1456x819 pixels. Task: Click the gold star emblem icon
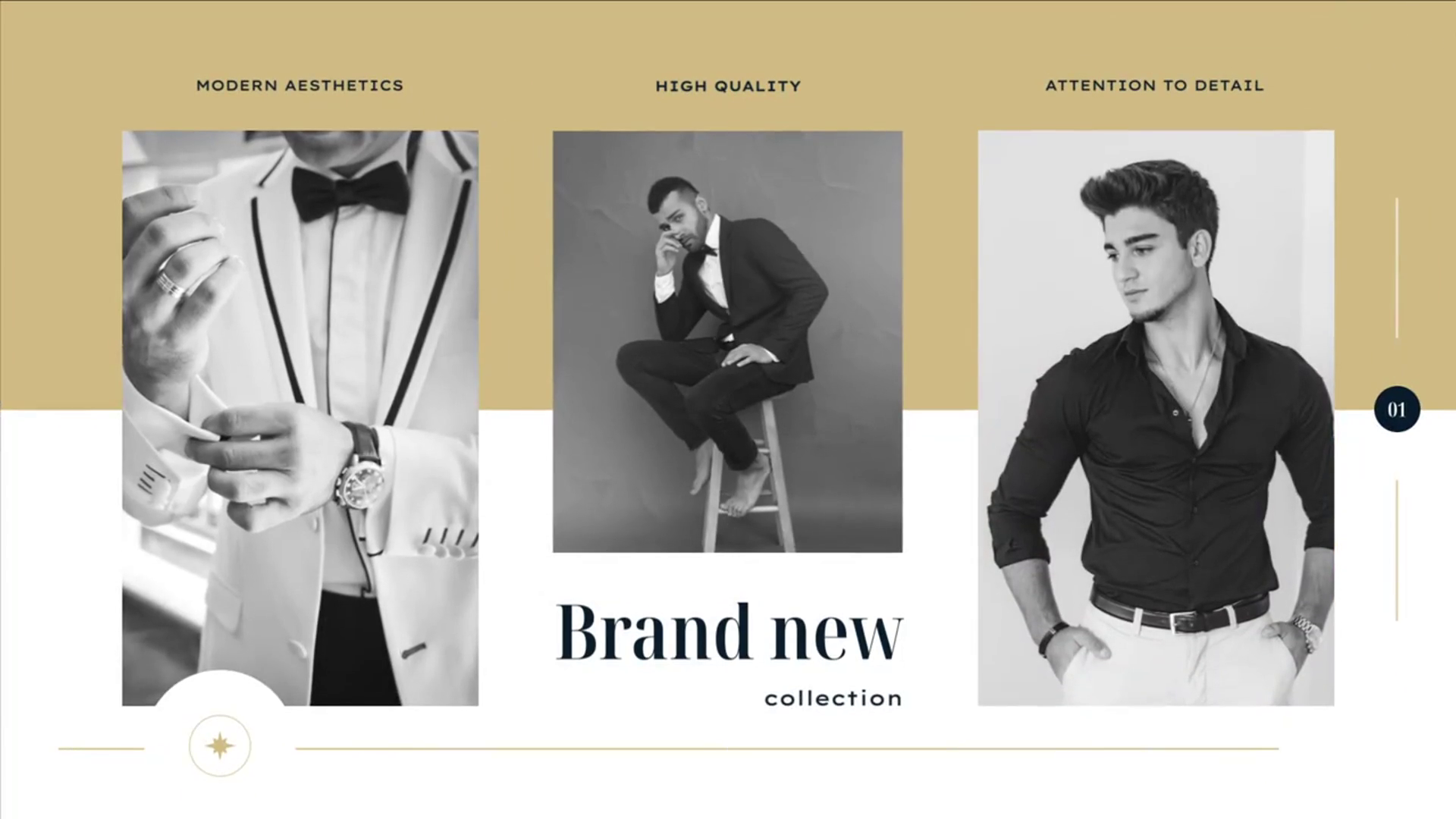tap(220, 746)
